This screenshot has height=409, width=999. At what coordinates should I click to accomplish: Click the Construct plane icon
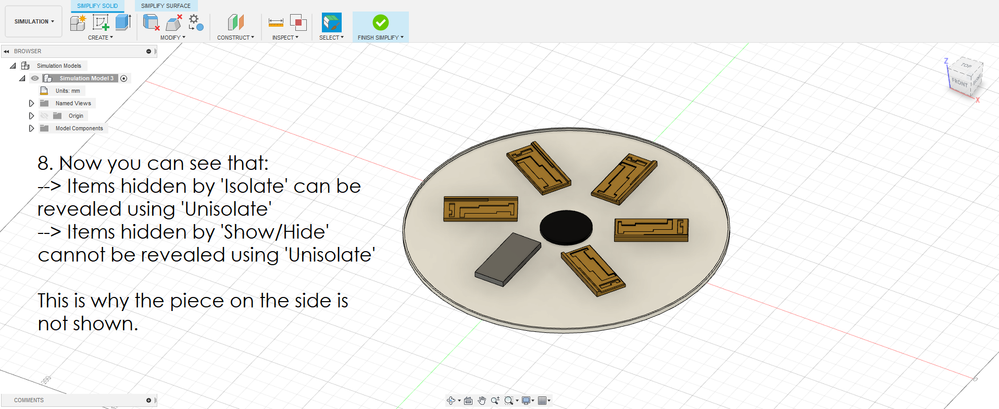click(236, 22)
